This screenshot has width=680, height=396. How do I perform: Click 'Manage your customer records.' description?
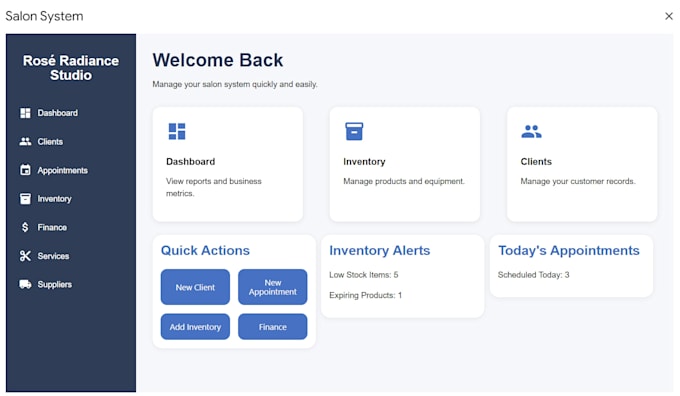tap(578, 181)
